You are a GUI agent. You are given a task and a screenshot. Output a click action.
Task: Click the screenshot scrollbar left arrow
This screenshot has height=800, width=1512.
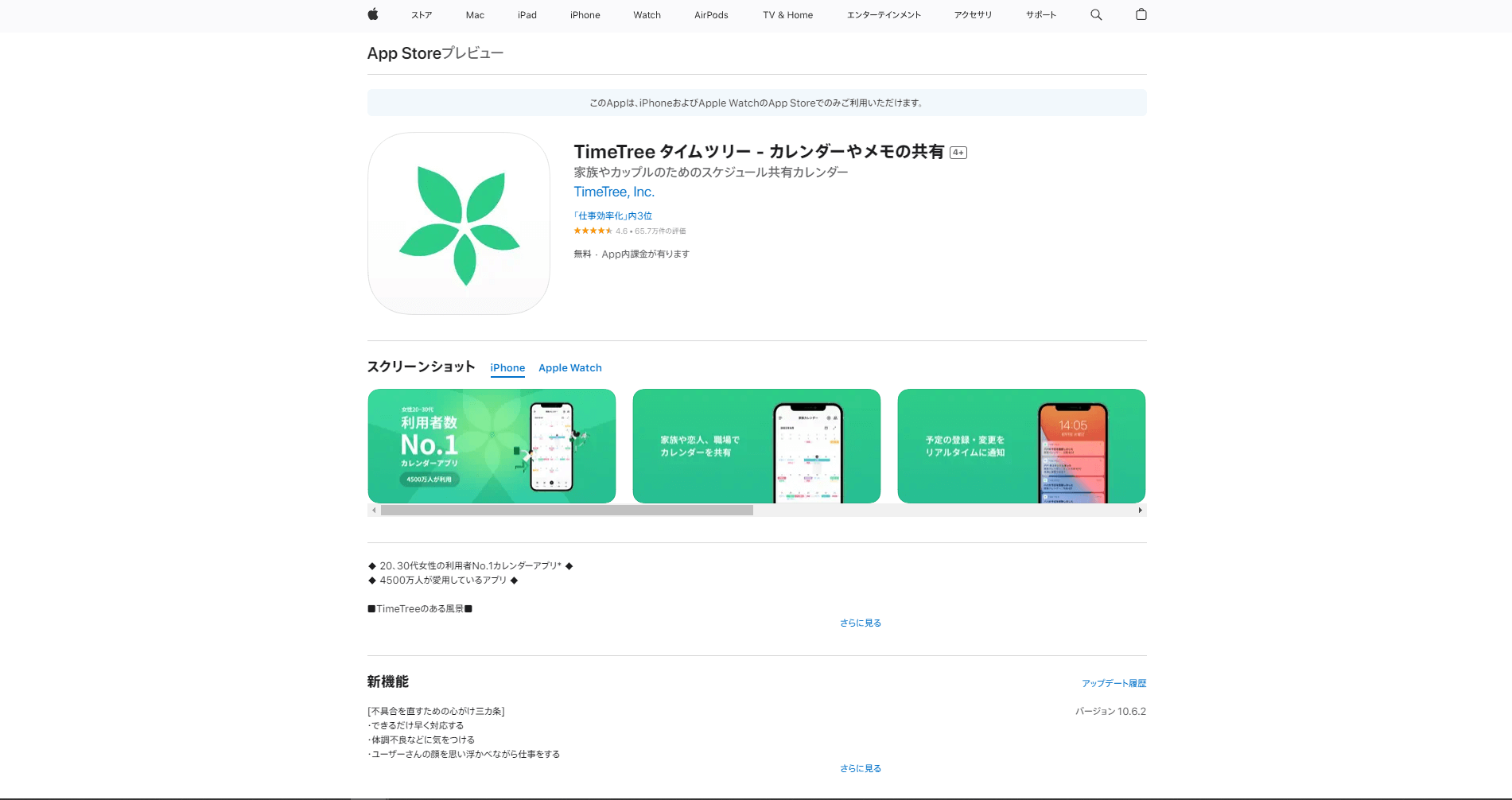click(374, 511)
